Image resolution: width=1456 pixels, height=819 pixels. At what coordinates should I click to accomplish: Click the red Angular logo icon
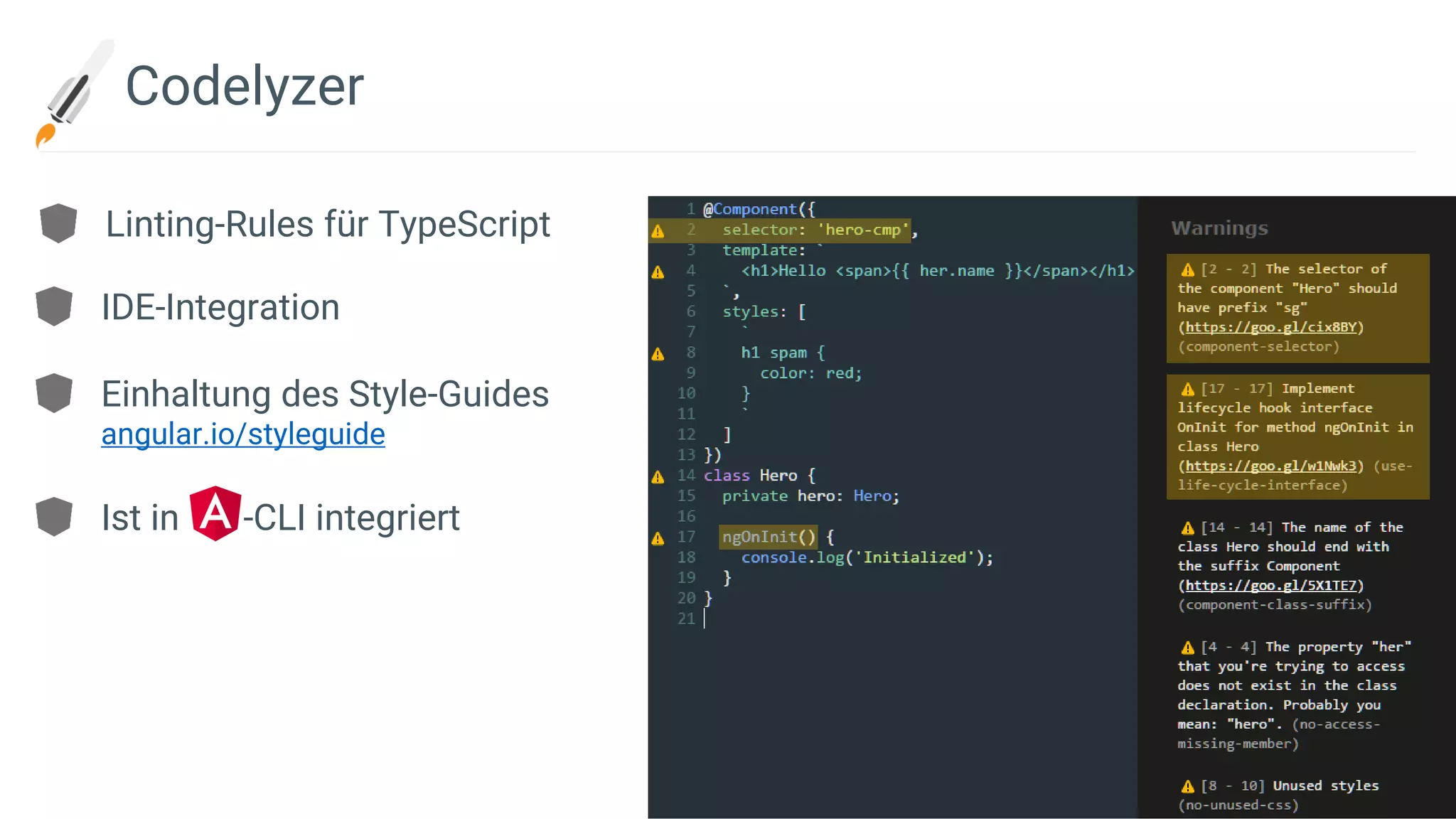coord(215,513)
